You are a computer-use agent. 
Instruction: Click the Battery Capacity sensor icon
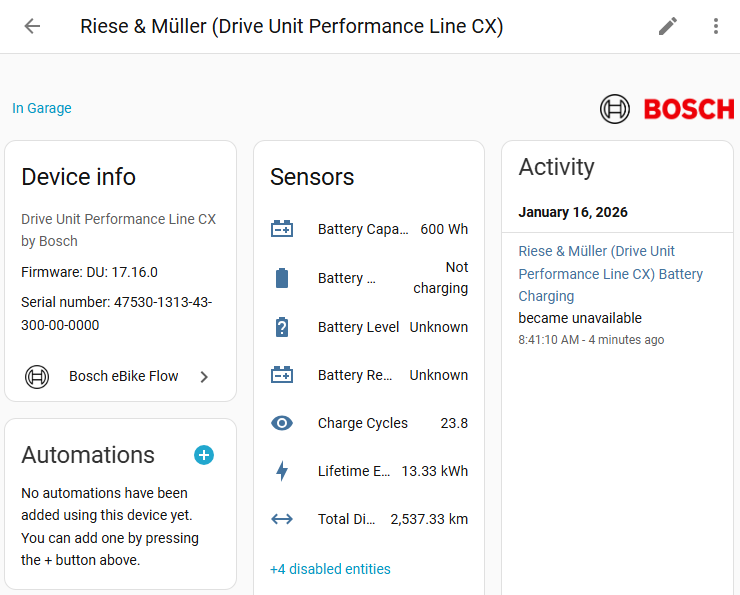pos(282,229)
